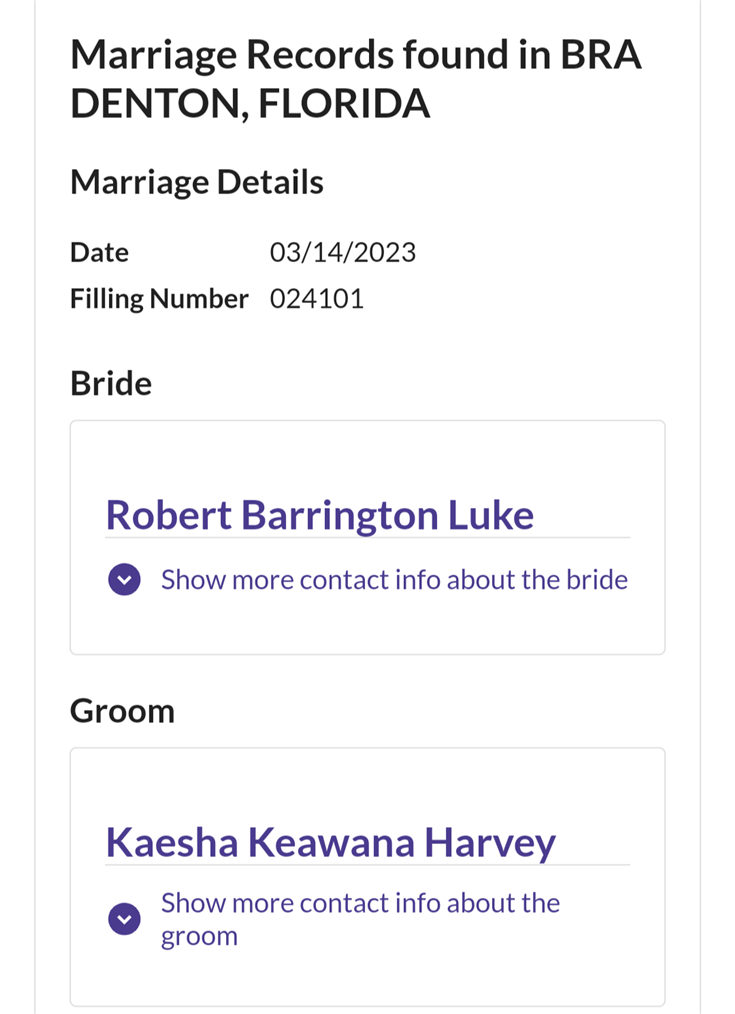Click the "Marriage Records found in BRA" title line
This screenshot has height=1014, width=735.
coord(356,56)
